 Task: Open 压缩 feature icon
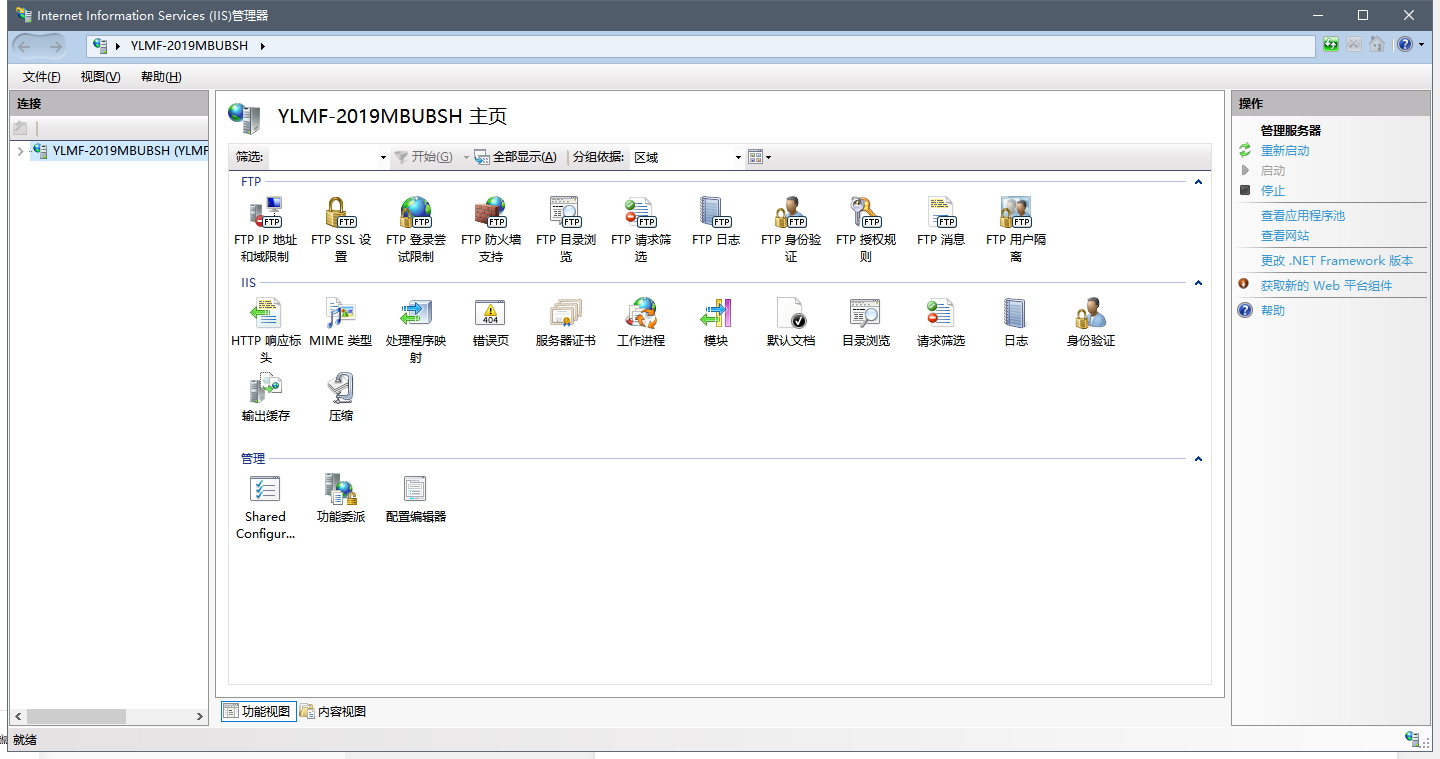(x=340, y=398)
